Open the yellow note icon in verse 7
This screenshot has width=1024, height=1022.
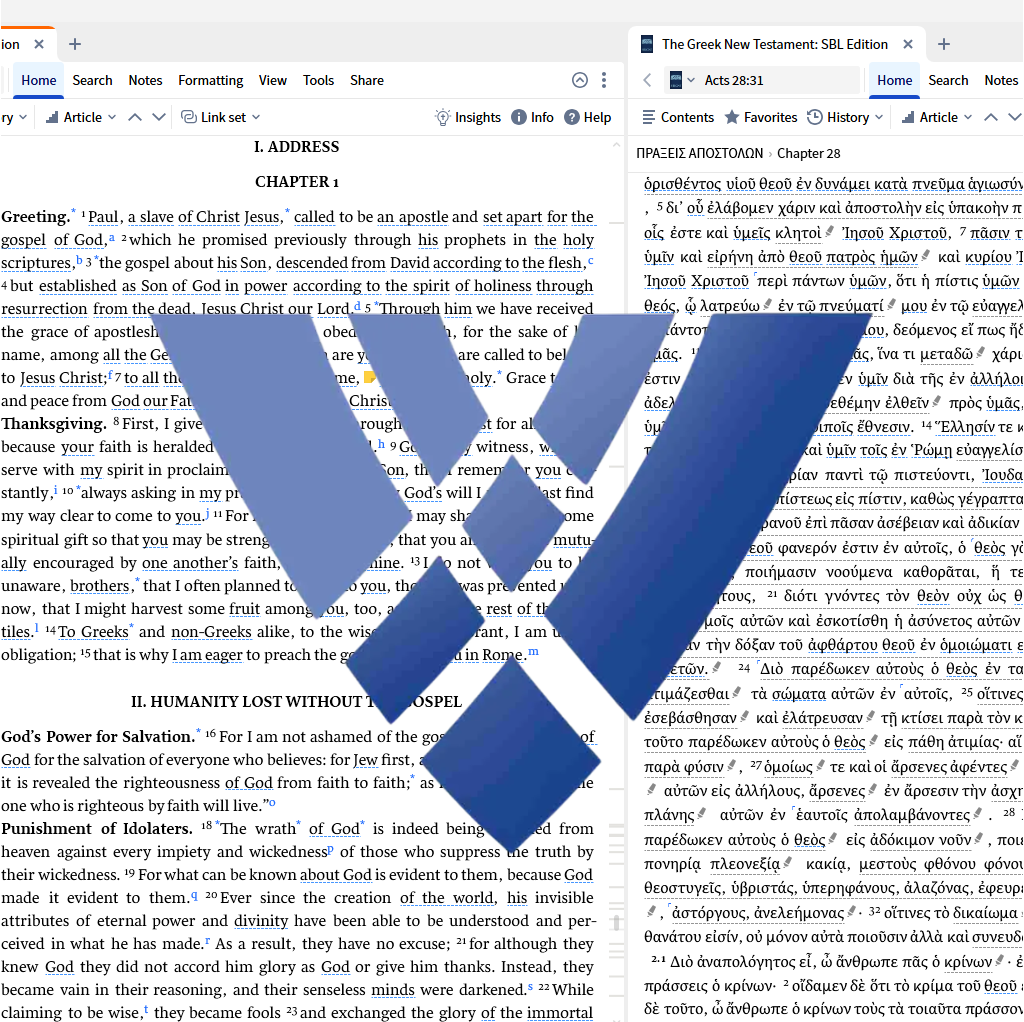(370, 377)
